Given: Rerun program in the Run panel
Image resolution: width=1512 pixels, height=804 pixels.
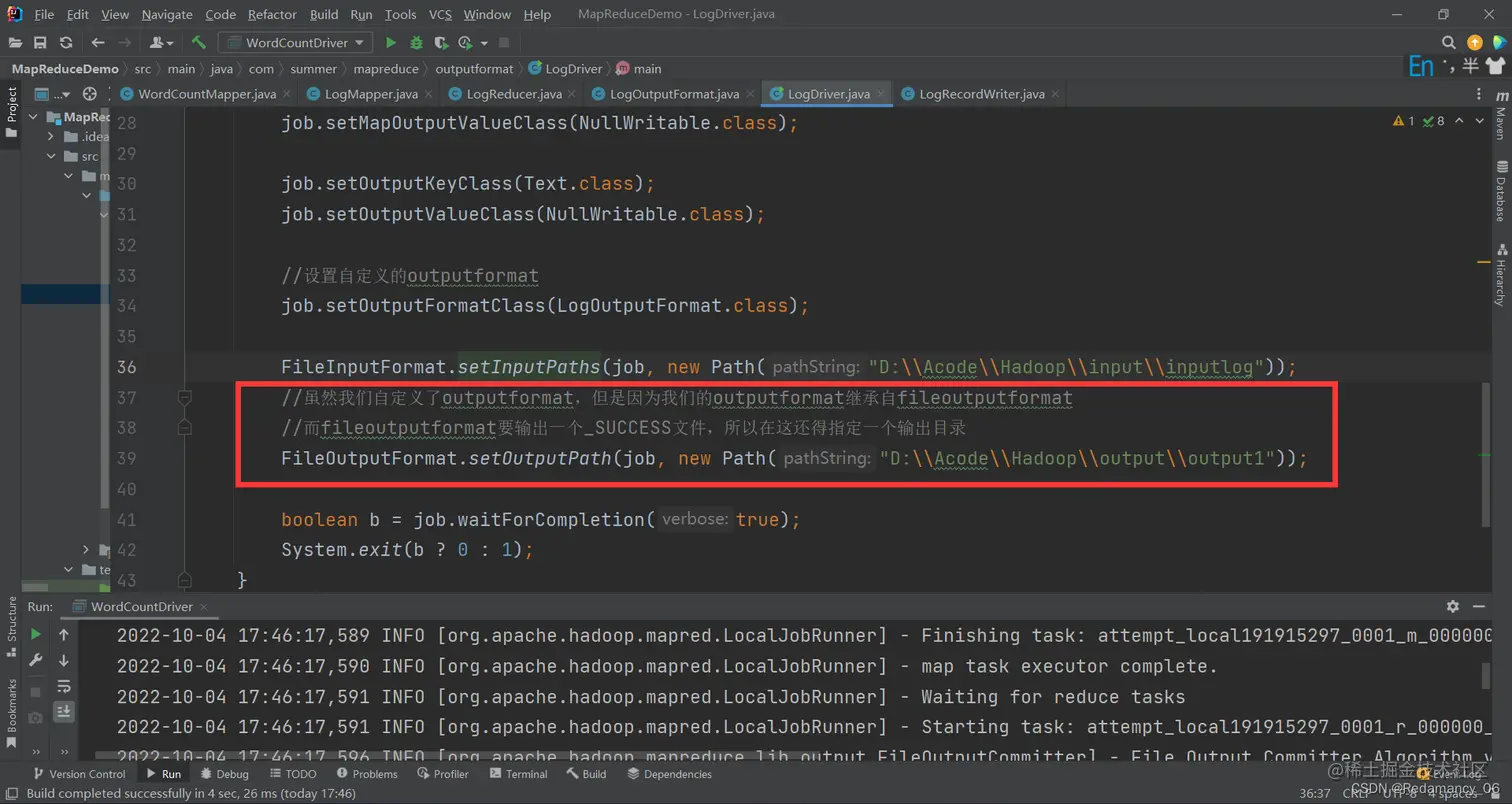Looking at the screenshot, I should click(36, 634).
